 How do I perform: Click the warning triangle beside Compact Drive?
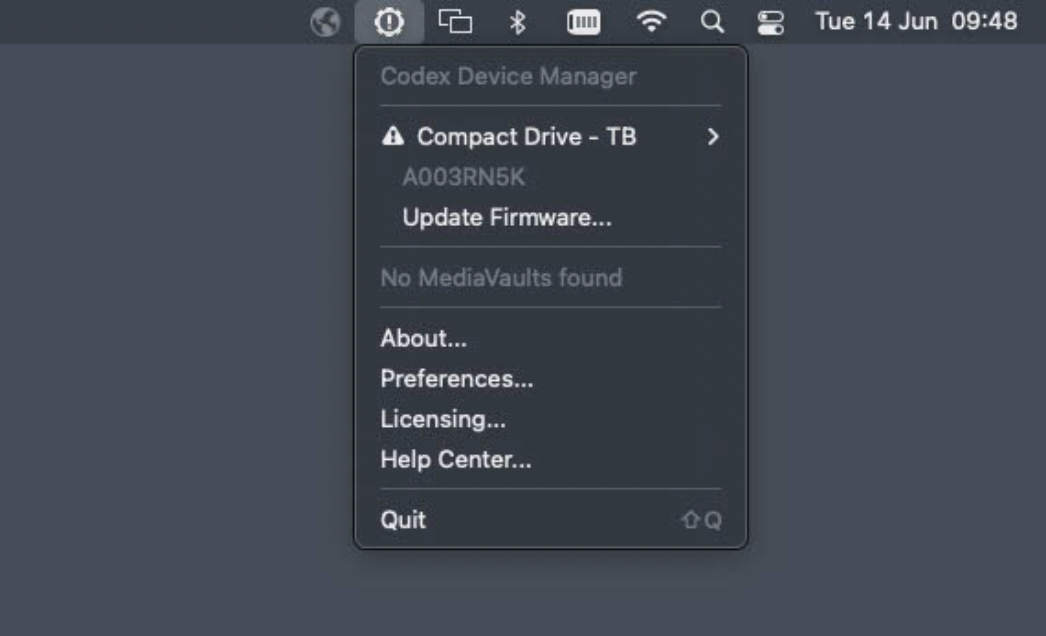click(x=393, y=136)
